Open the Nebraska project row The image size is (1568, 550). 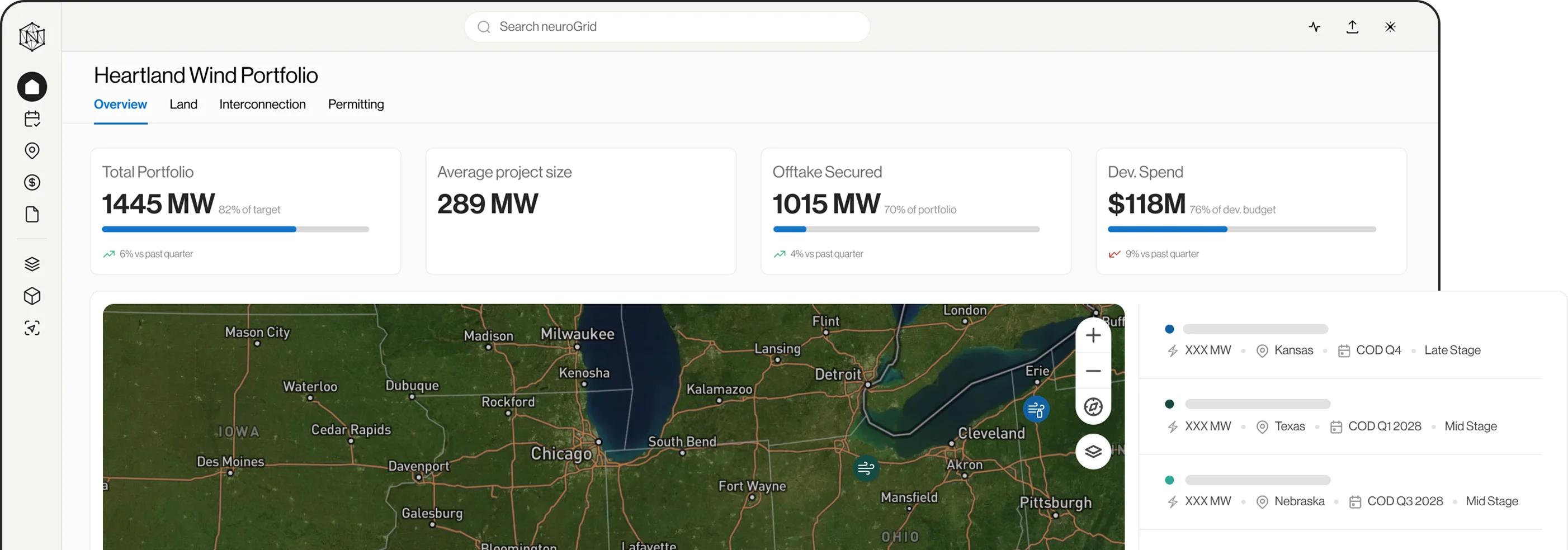pyautogui.click(x=1340, y=492)
